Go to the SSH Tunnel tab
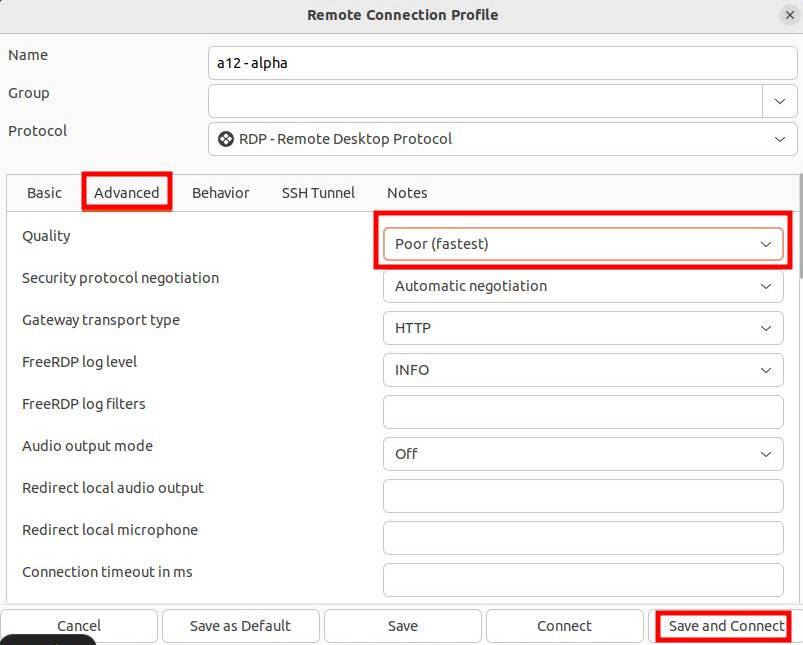803x645 pixels. pyautogui.click(x=318, y=193)
